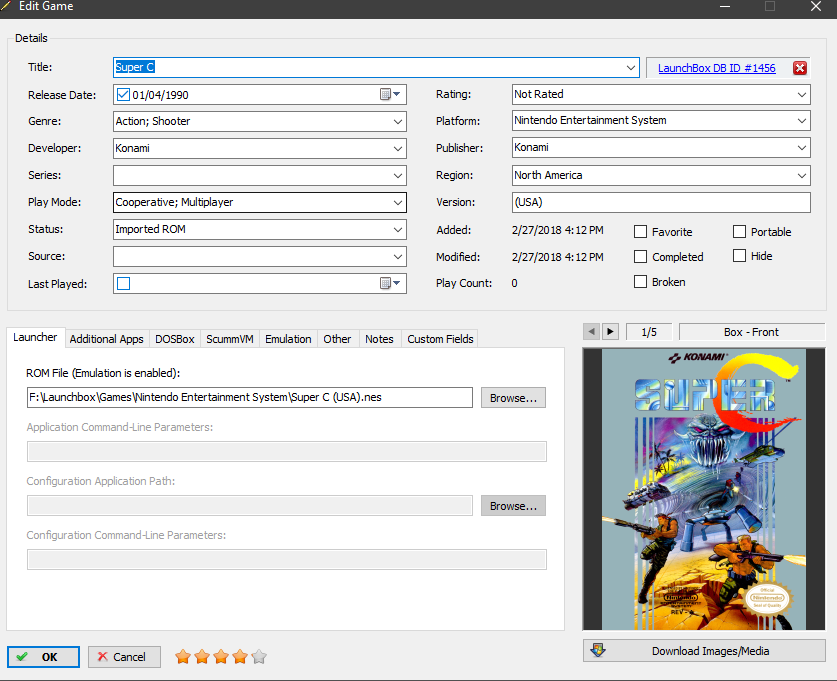Viewport: 837px width, 681px height.
Task: Open Last Played calendar picker icon
Action: (x=390, y=283)
